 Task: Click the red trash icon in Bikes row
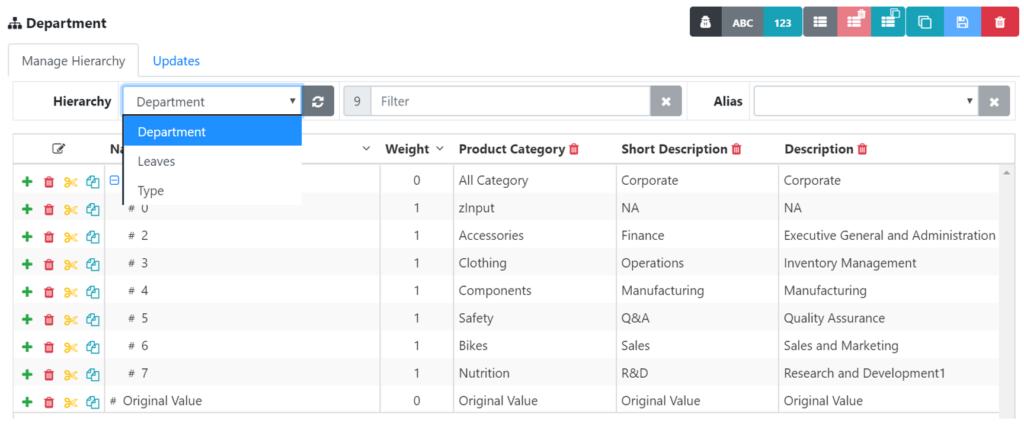pos(49,346)
